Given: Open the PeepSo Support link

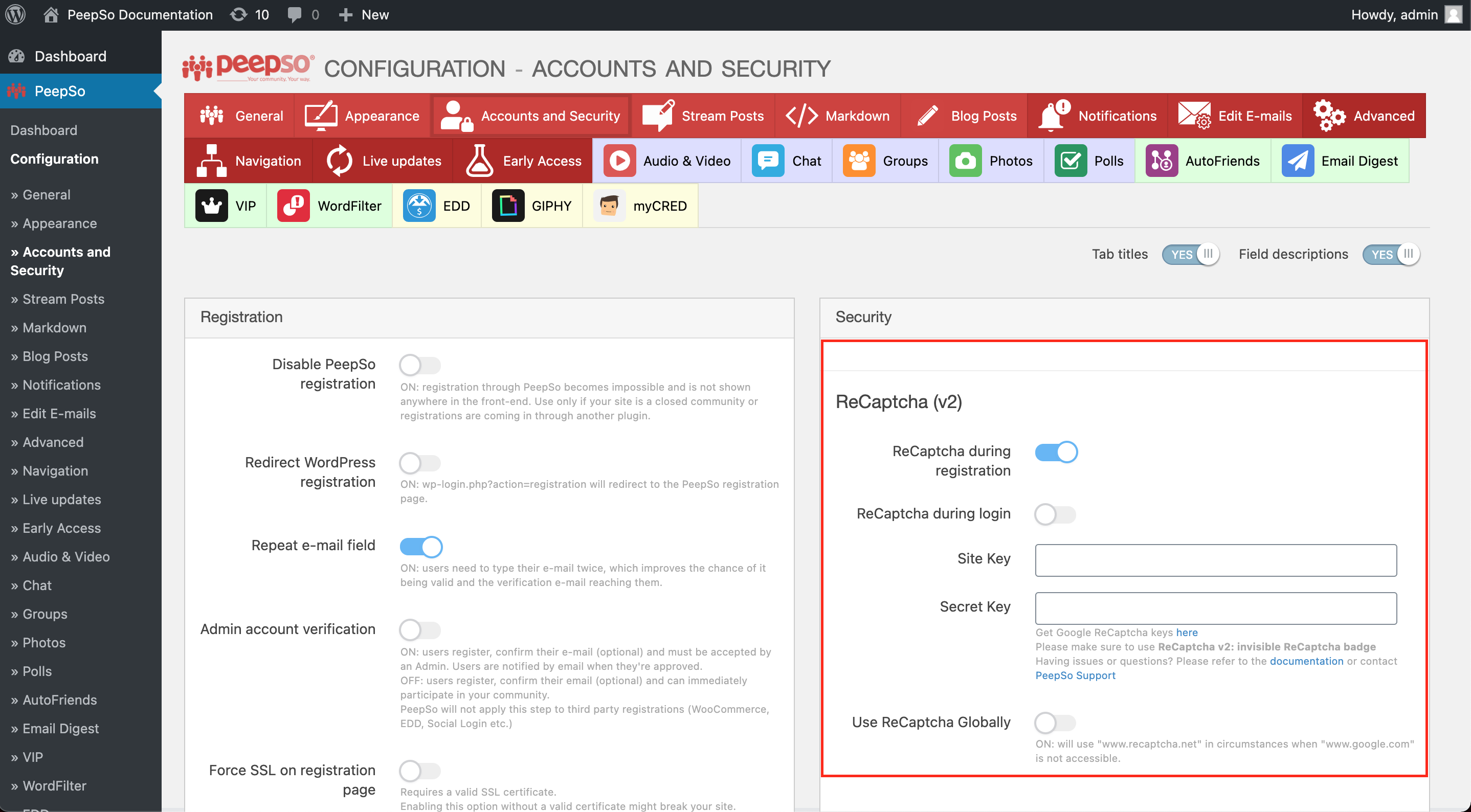Looking at the screenshot, I should (x=1075, y=675).
